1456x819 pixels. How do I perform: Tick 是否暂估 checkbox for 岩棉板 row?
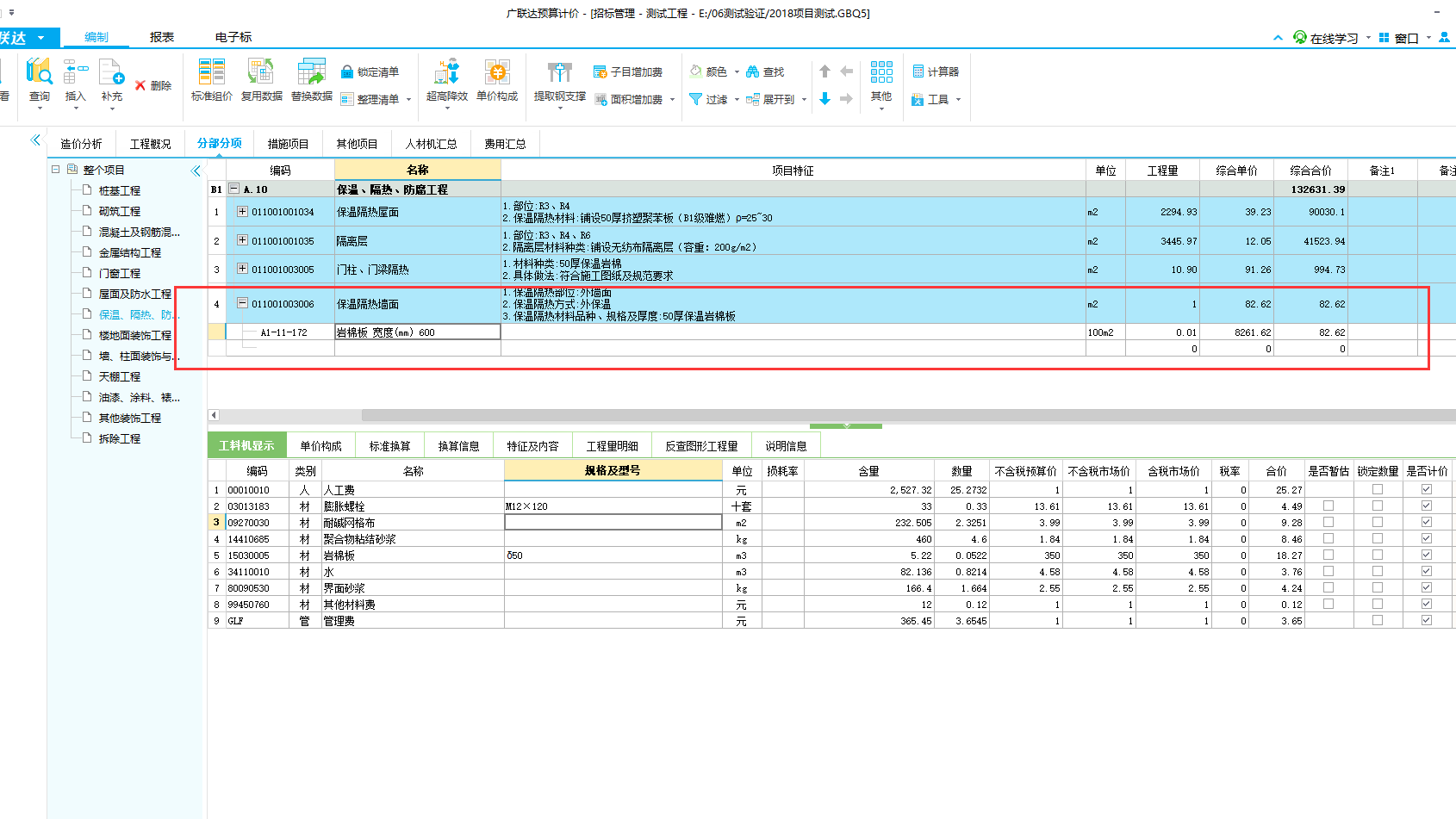point(1328,555)
